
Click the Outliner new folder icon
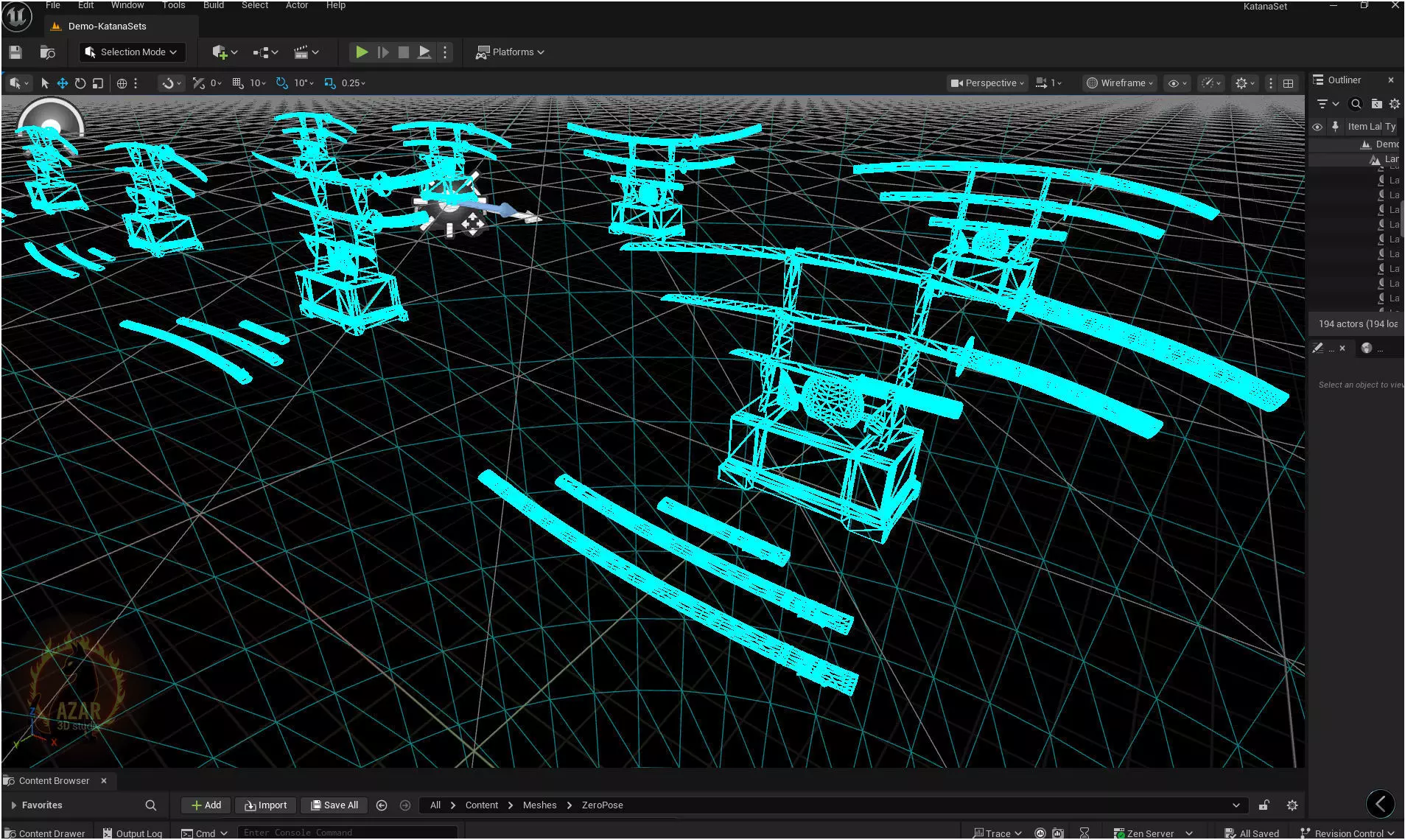tap(1376, 104)
